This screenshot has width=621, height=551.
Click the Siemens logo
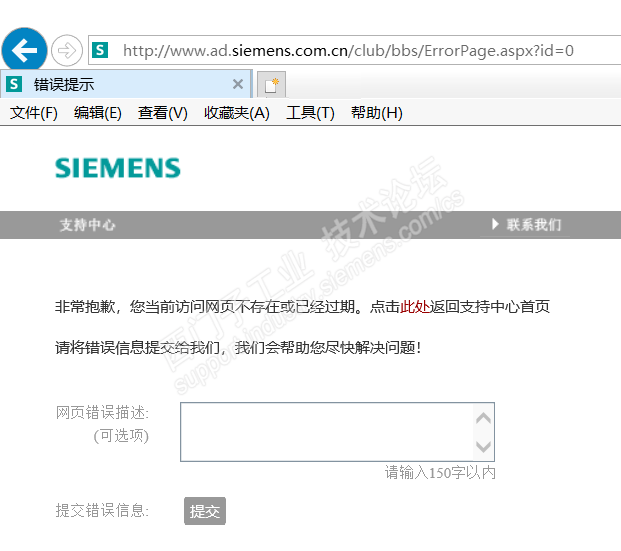[x=118, y=167]
